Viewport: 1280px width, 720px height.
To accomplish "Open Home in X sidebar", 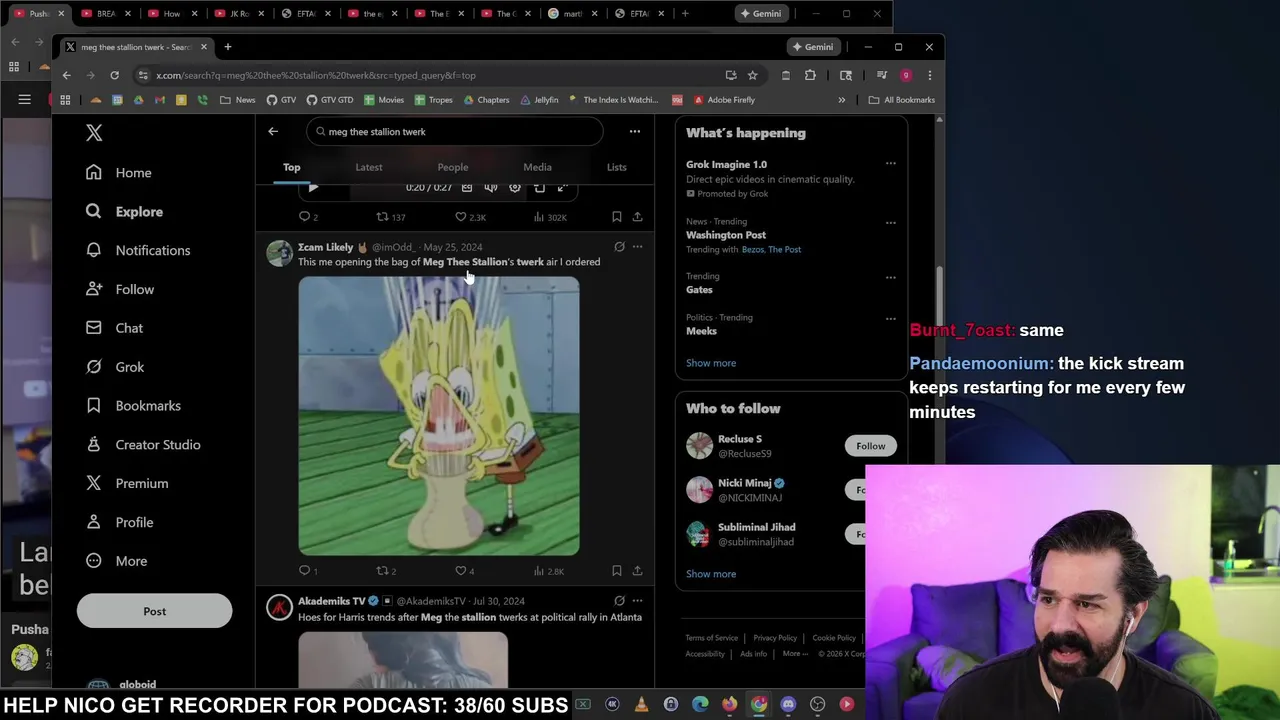I will (x=119, y=173).
